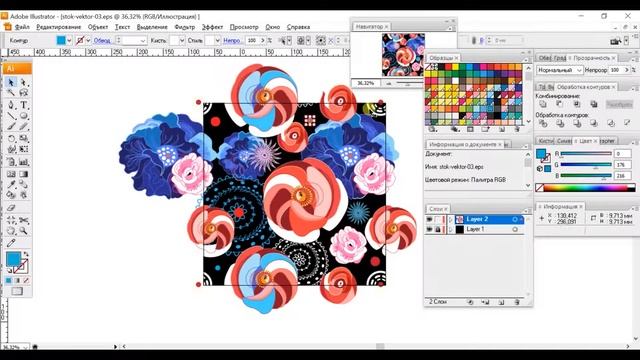Pick the Rotate tool
Viewport: 640px width, 360px height.
click(11, 138)
